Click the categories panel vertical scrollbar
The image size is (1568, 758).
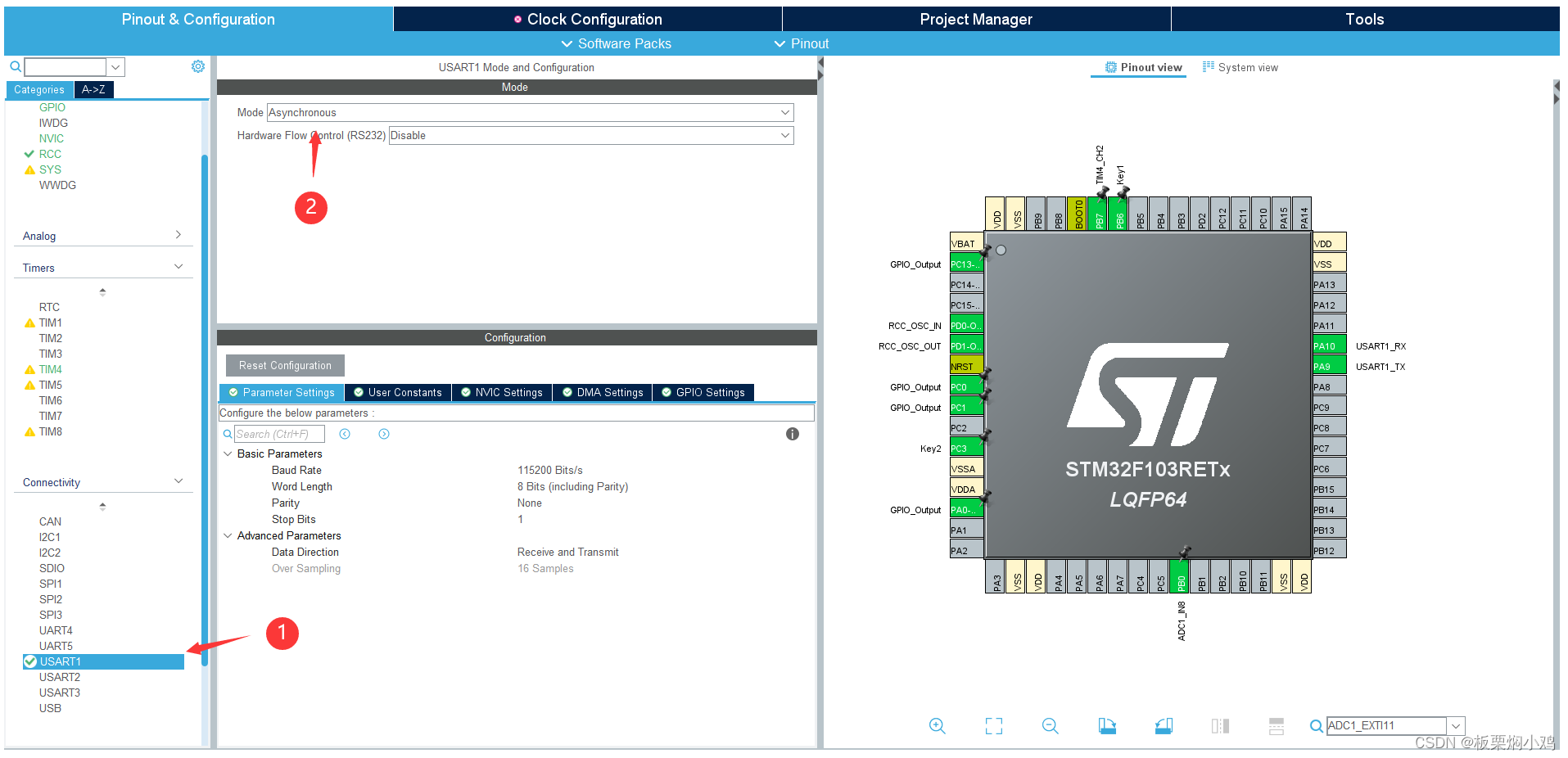[204, 409]
